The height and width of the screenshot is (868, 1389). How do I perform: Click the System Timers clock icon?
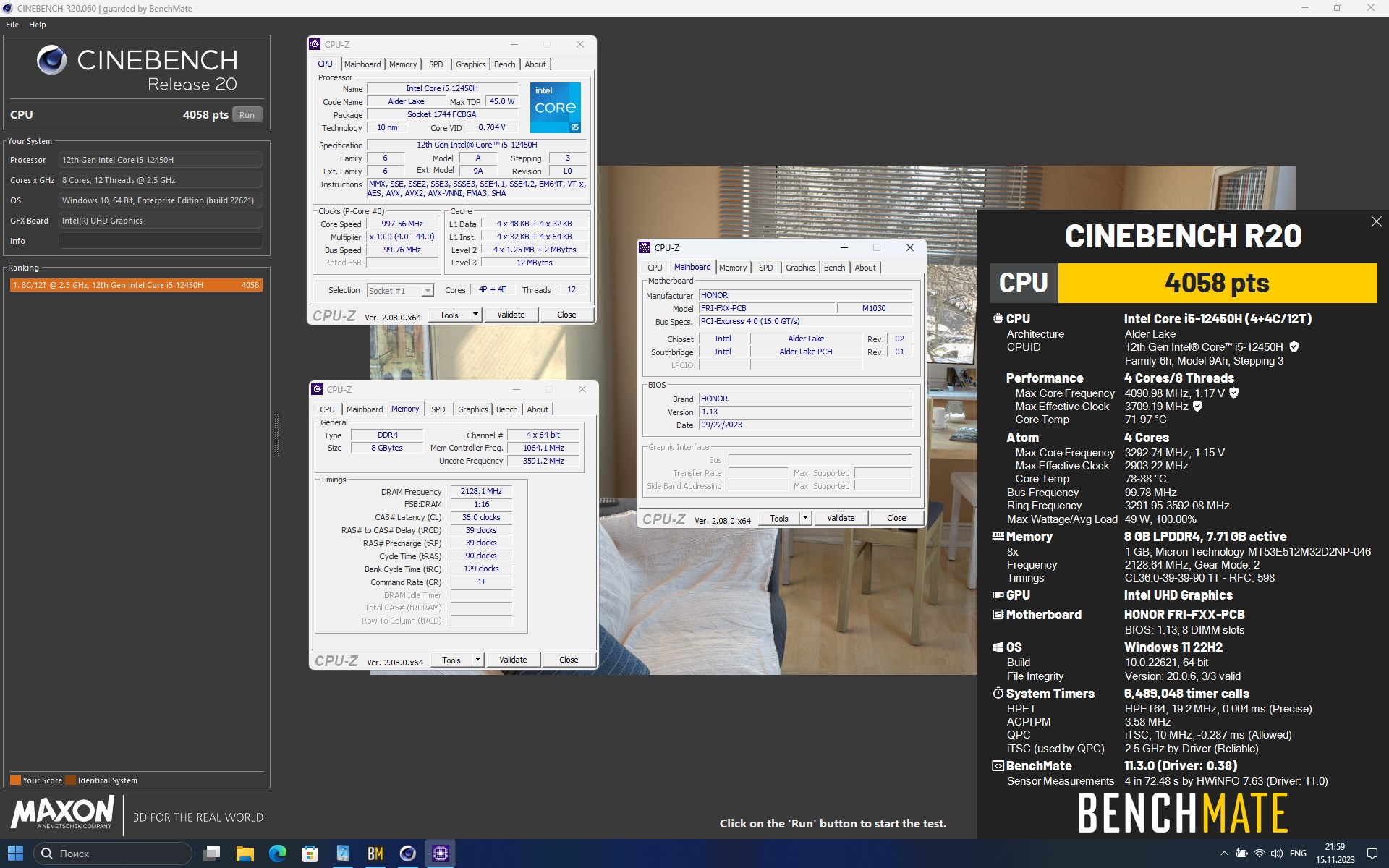click(998, 693)
